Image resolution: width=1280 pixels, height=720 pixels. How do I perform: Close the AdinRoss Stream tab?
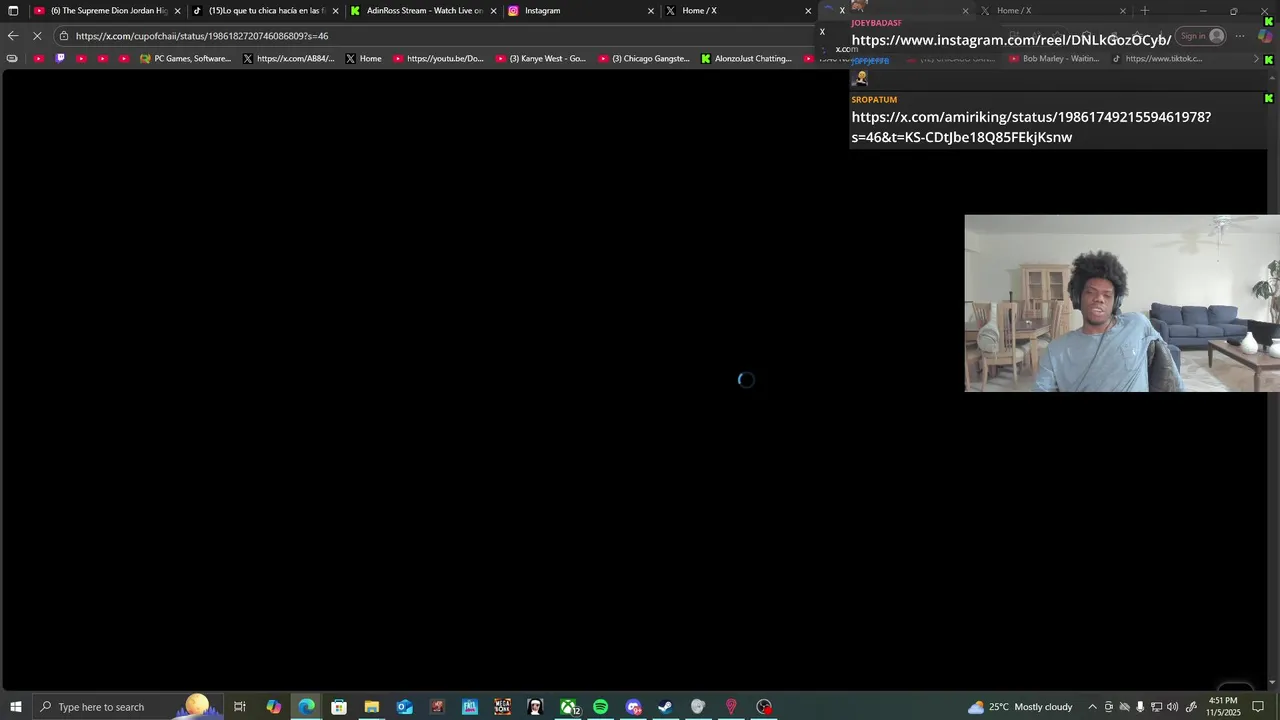pos(493,11)
